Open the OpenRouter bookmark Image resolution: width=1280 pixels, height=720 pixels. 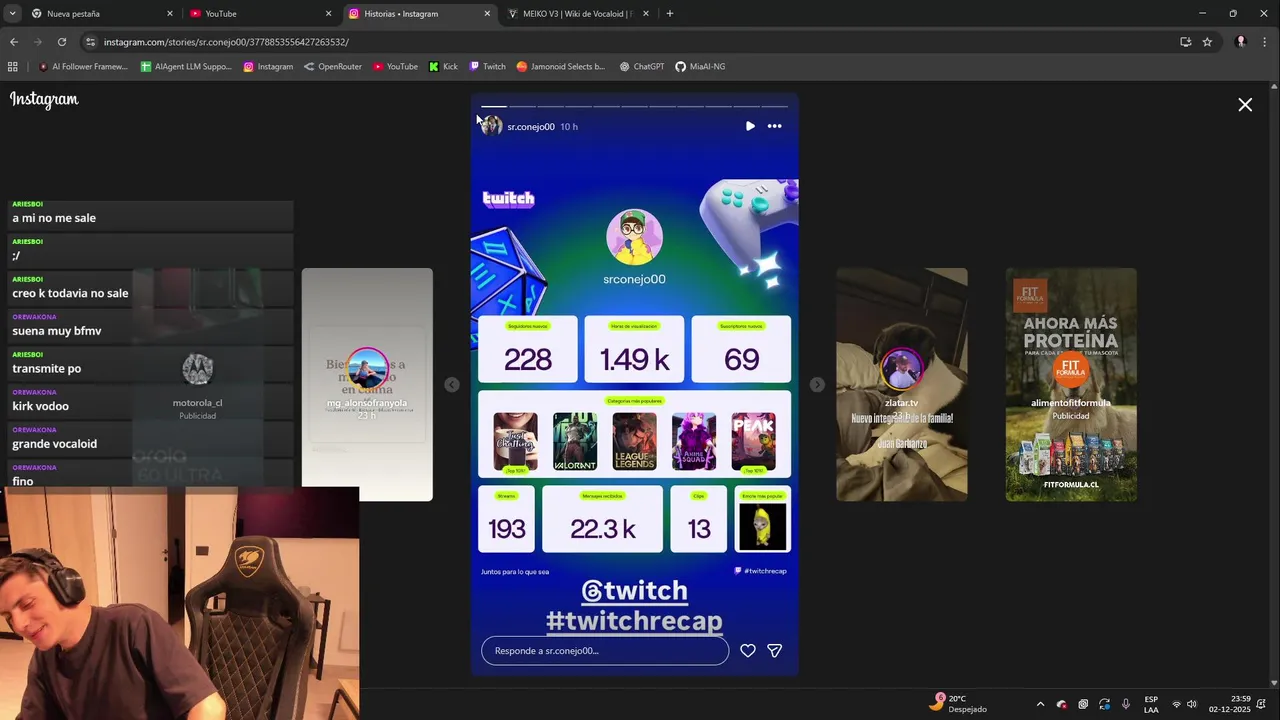(x=332, y=67)
